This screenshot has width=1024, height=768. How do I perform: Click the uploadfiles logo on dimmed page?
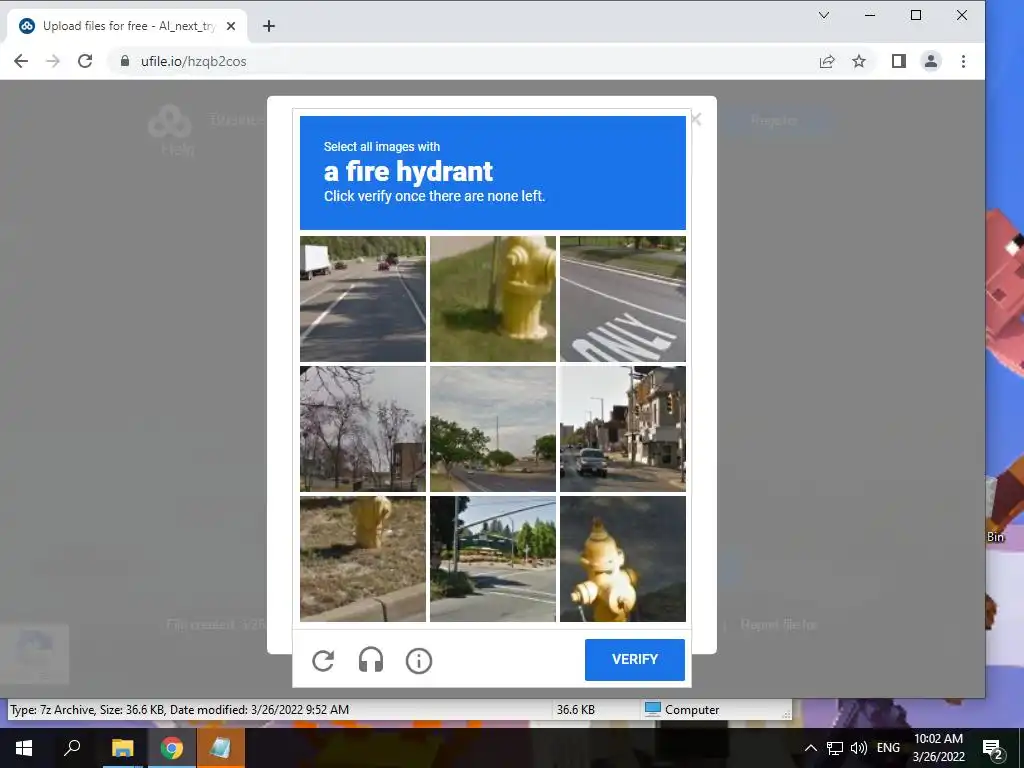170,121
